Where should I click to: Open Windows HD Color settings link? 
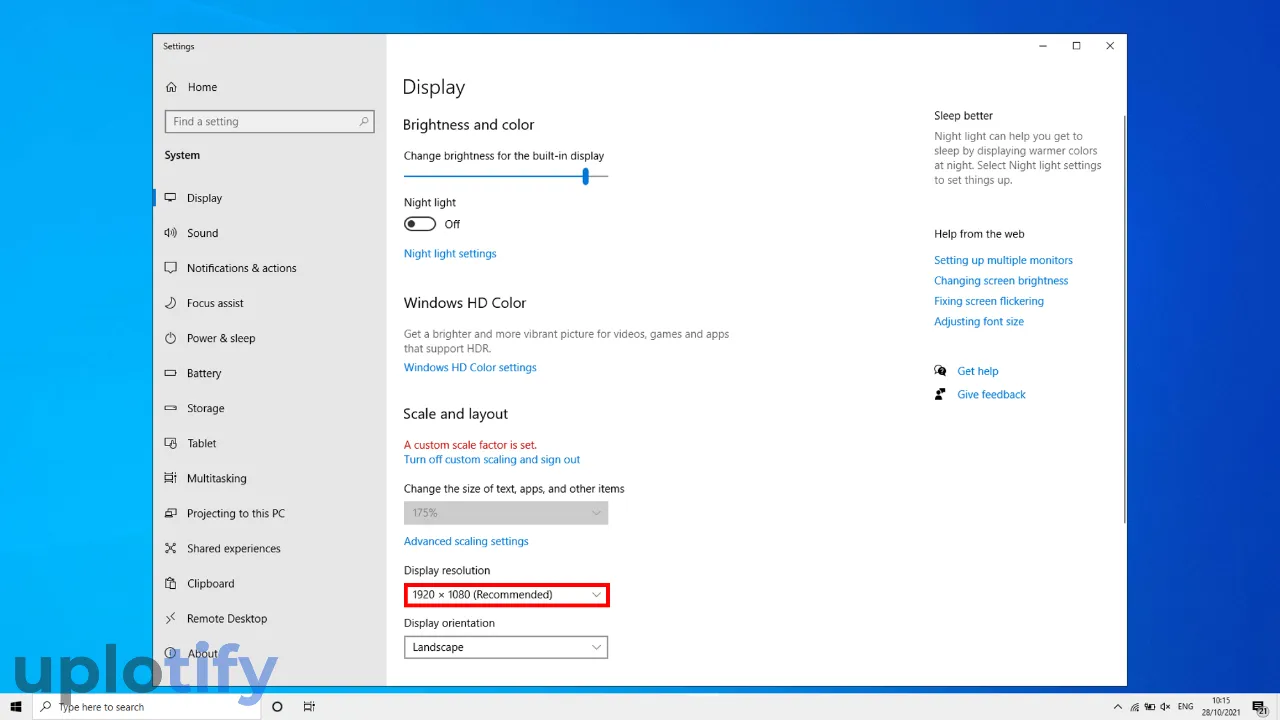470,368
